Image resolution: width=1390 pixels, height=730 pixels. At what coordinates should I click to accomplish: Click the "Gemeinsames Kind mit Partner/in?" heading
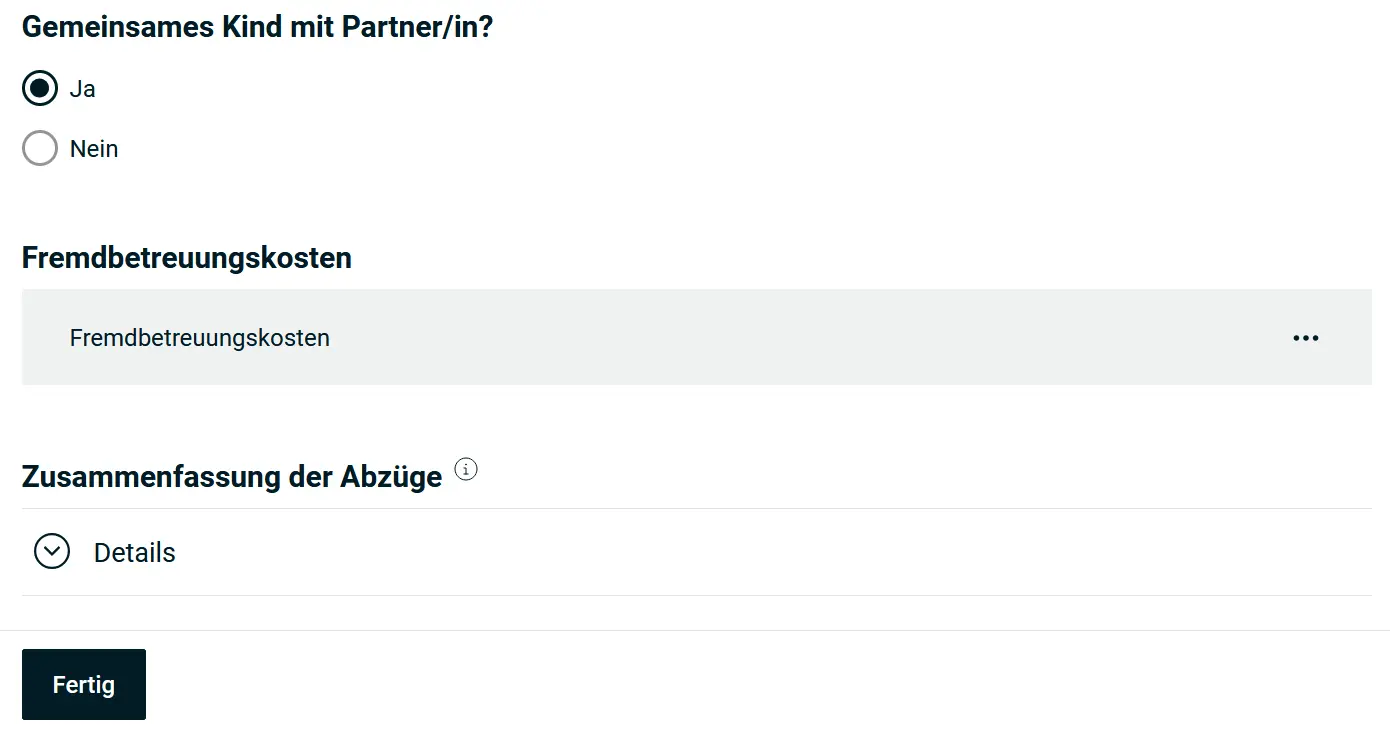(258, 27)
